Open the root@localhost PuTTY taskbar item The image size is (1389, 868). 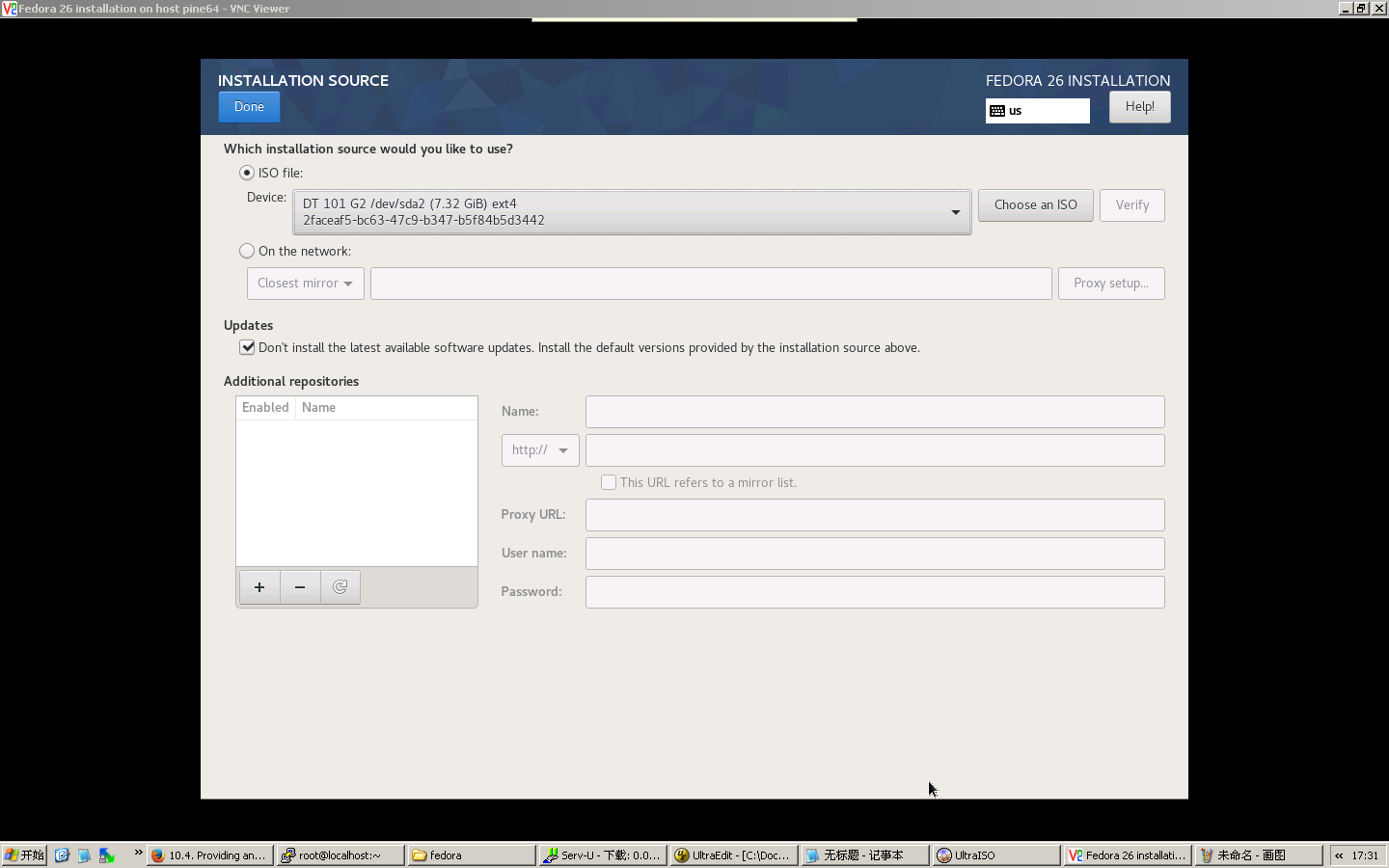339,855
